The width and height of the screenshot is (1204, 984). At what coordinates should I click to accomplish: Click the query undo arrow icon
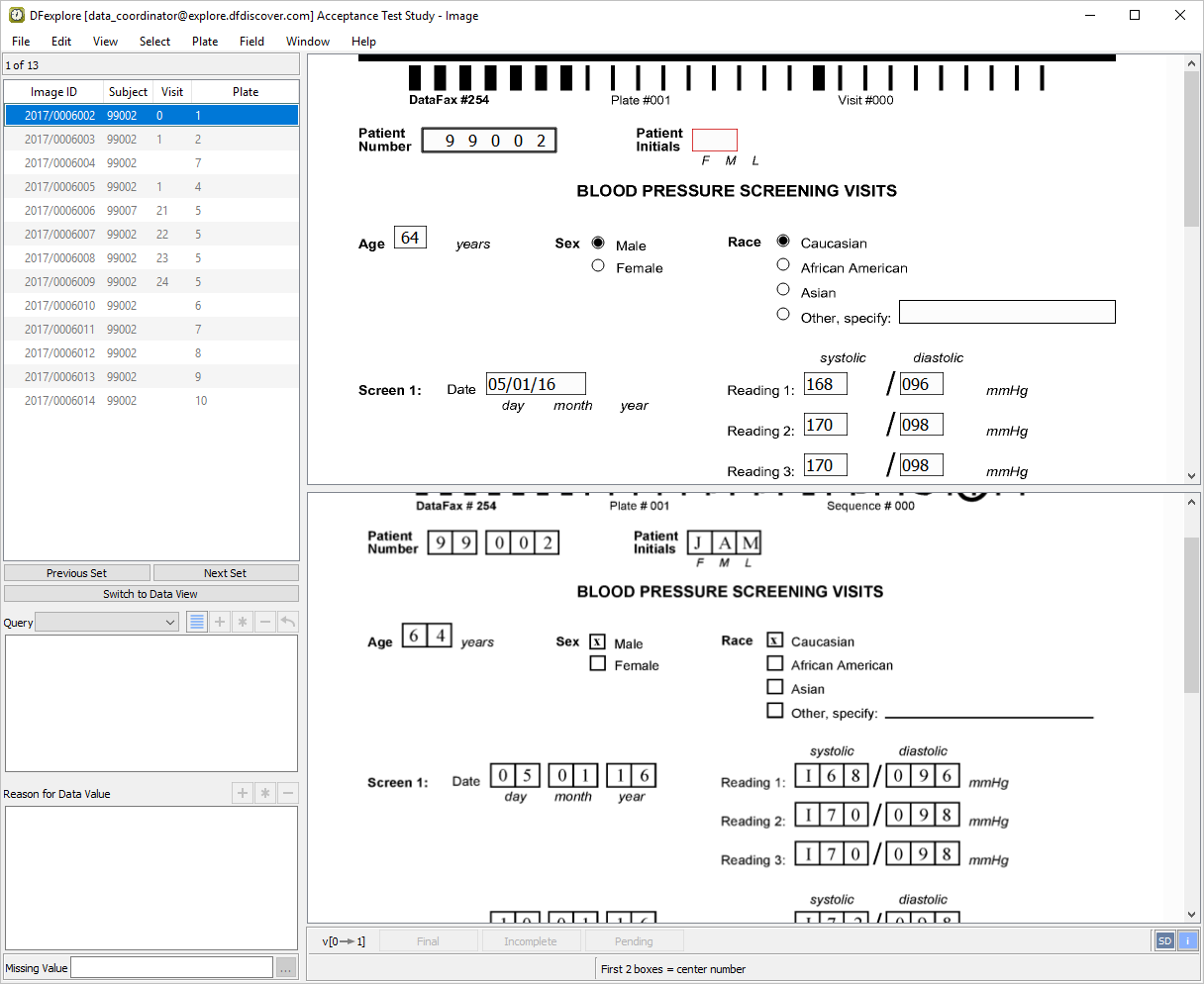[287, 623]
